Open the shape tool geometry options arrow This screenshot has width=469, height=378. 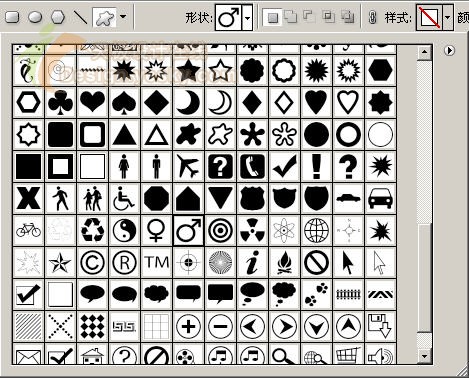[123, 17]
